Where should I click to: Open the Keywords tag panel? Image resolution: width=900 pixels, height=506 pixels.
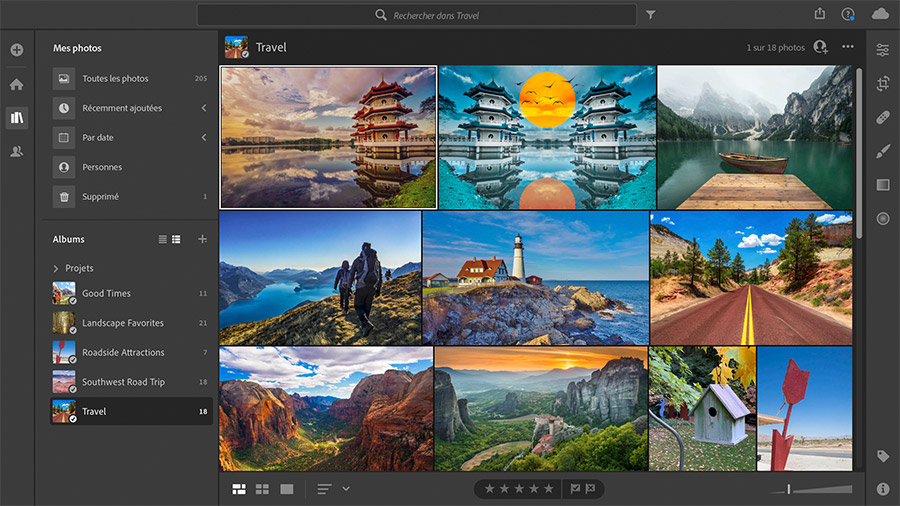pos(882,456)
